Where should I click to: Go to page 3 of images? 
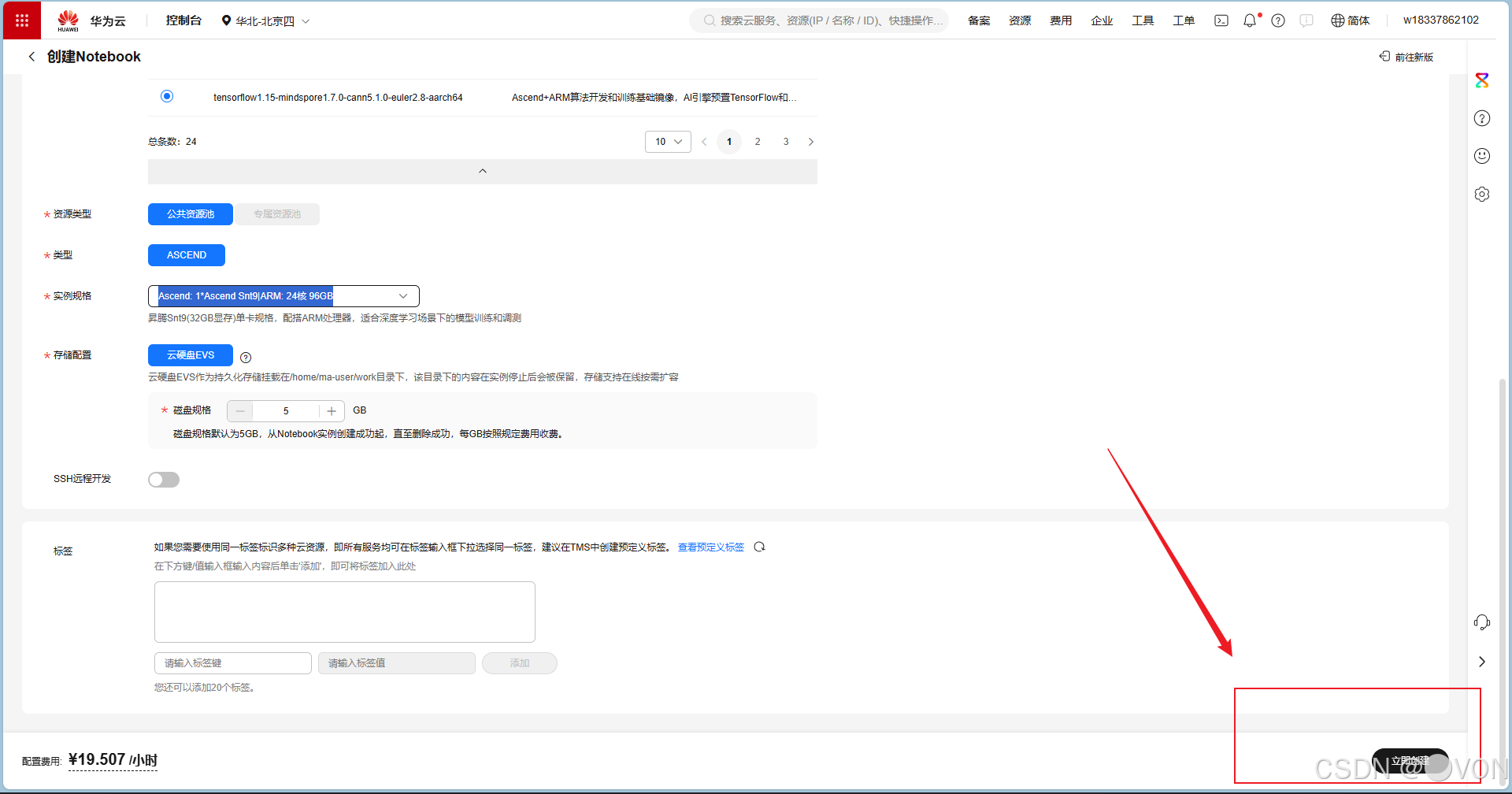pos(786,142)
